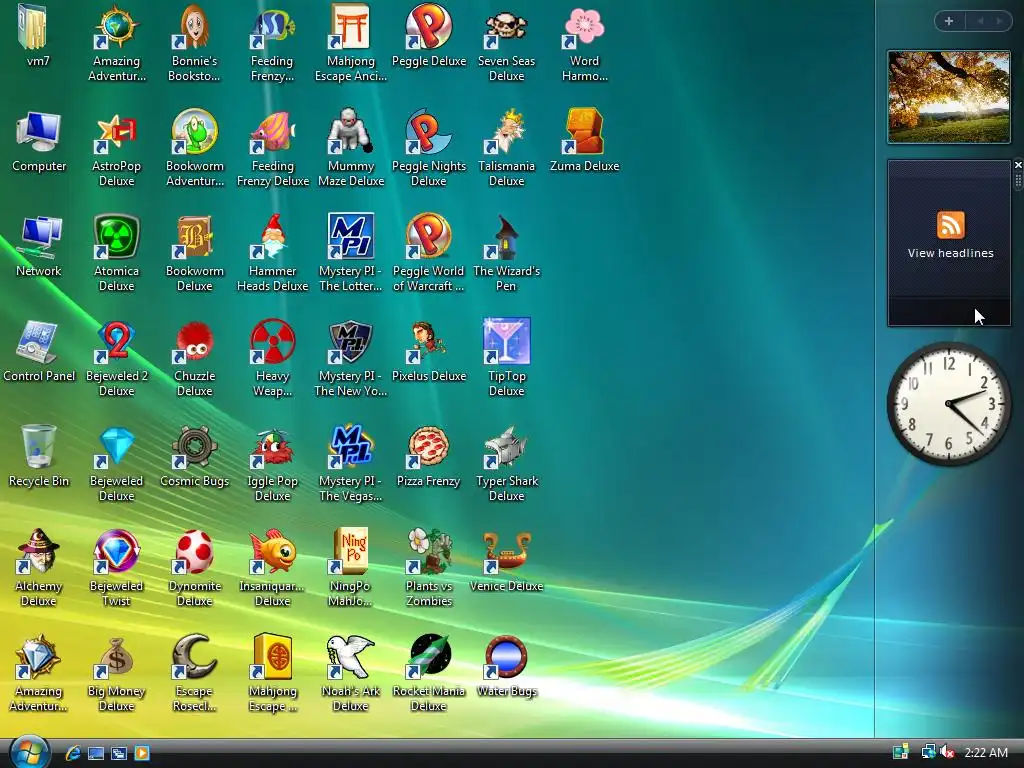Launch Internet Explorer from Quick Launch

[x=72, y=753]
